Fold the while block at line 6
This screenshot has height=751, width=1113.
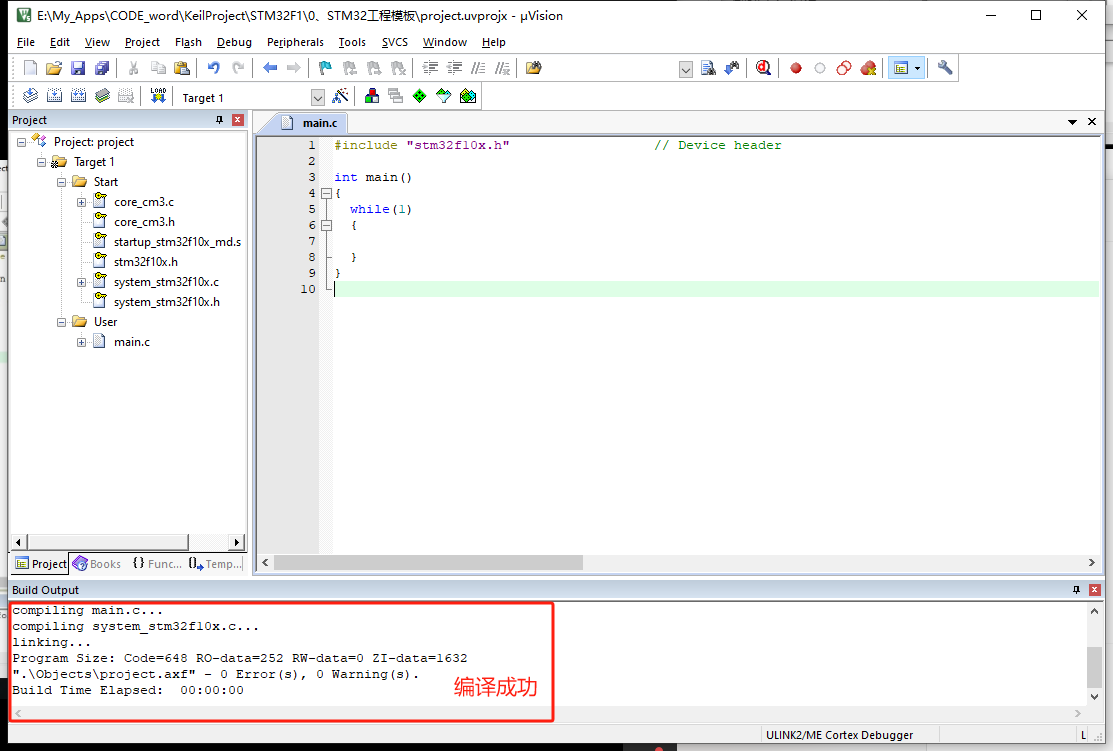coord(327,225)
